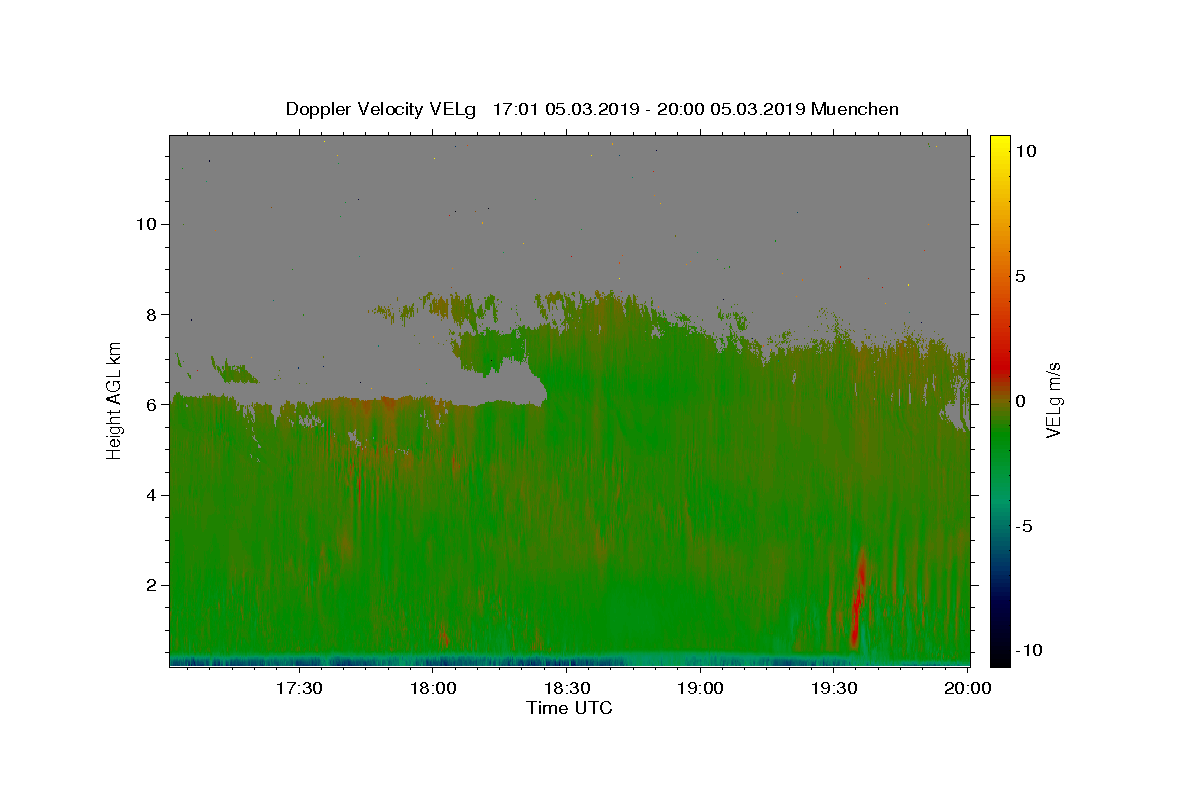Click the 17:30 time tick label
Image resolution: width=1200 pixels, height=800 pixels.
click(299, 689)
